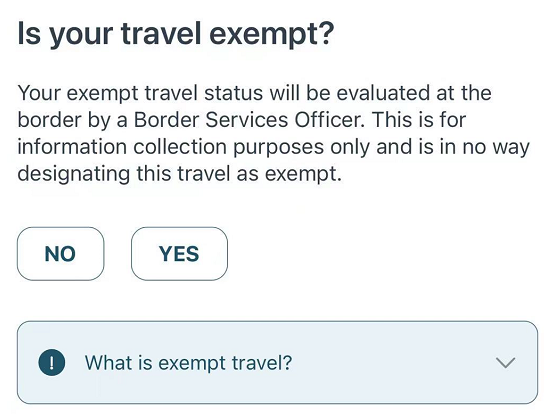
Task: Click the 'What is exempt travel?' text
Action: click(188, 363)
